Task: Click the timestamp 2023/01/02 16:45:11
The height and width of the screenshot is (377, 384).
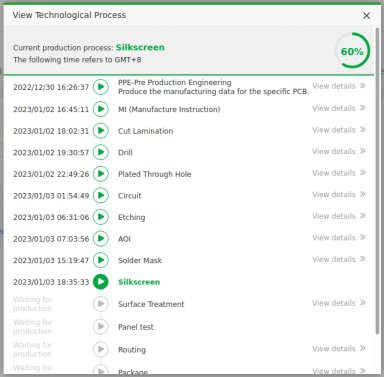Action: 51,109
